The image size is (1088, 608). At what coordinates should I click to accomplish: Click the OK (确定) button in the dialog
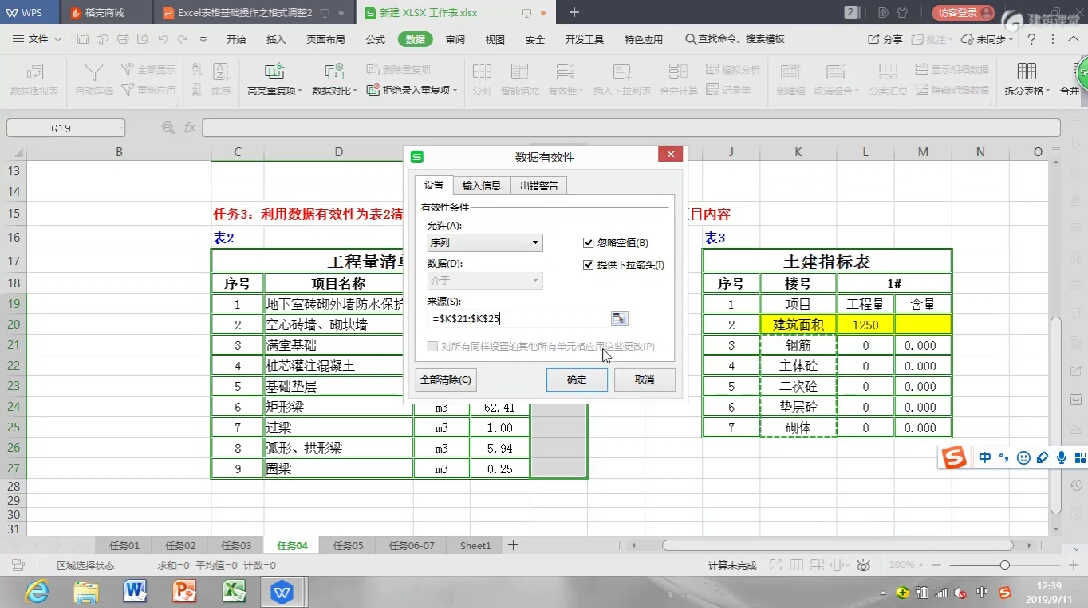pos(577,380)
